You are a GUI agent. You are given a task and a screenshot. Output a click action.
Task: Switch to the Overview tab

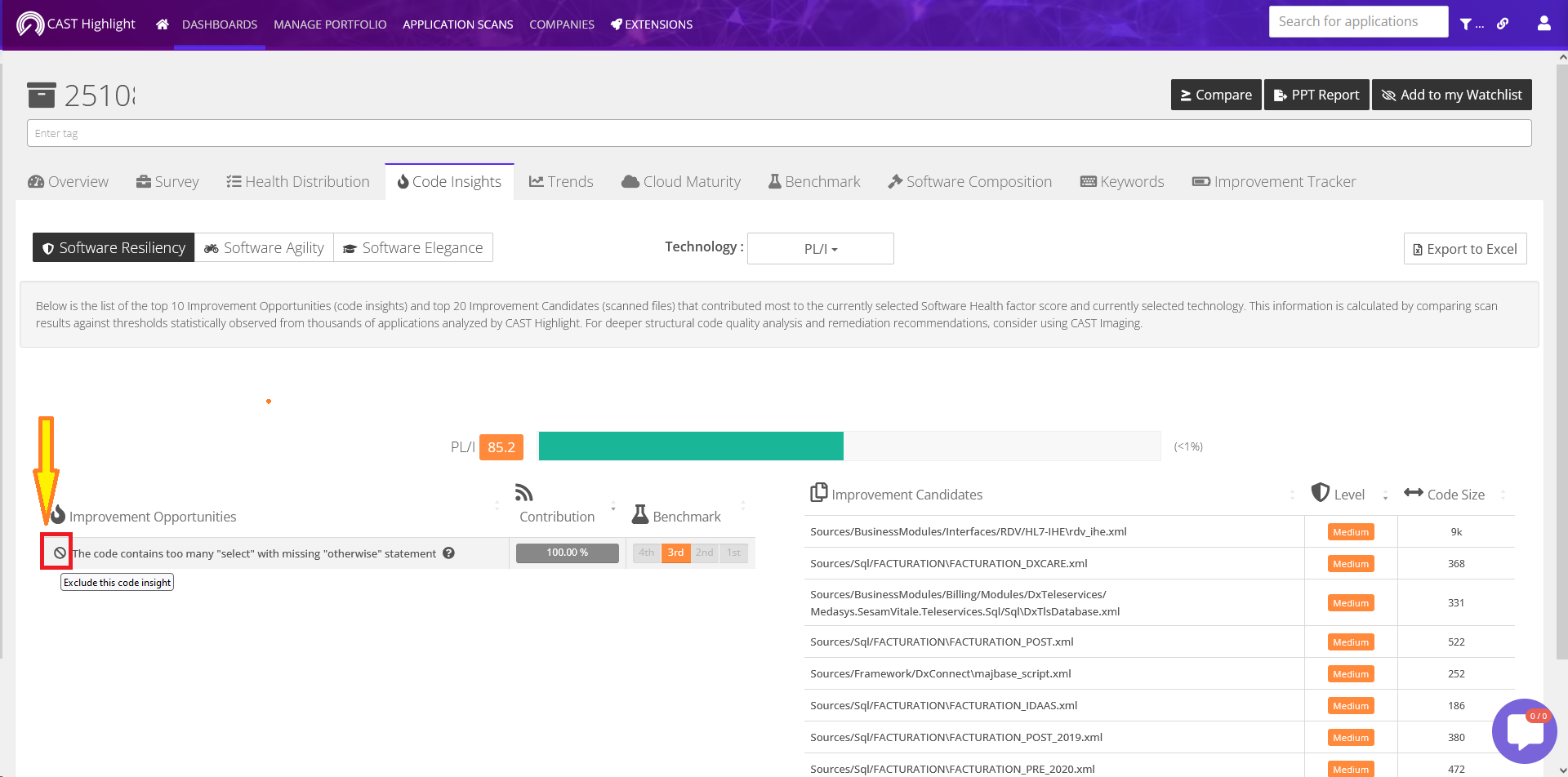tap(69, 181)
